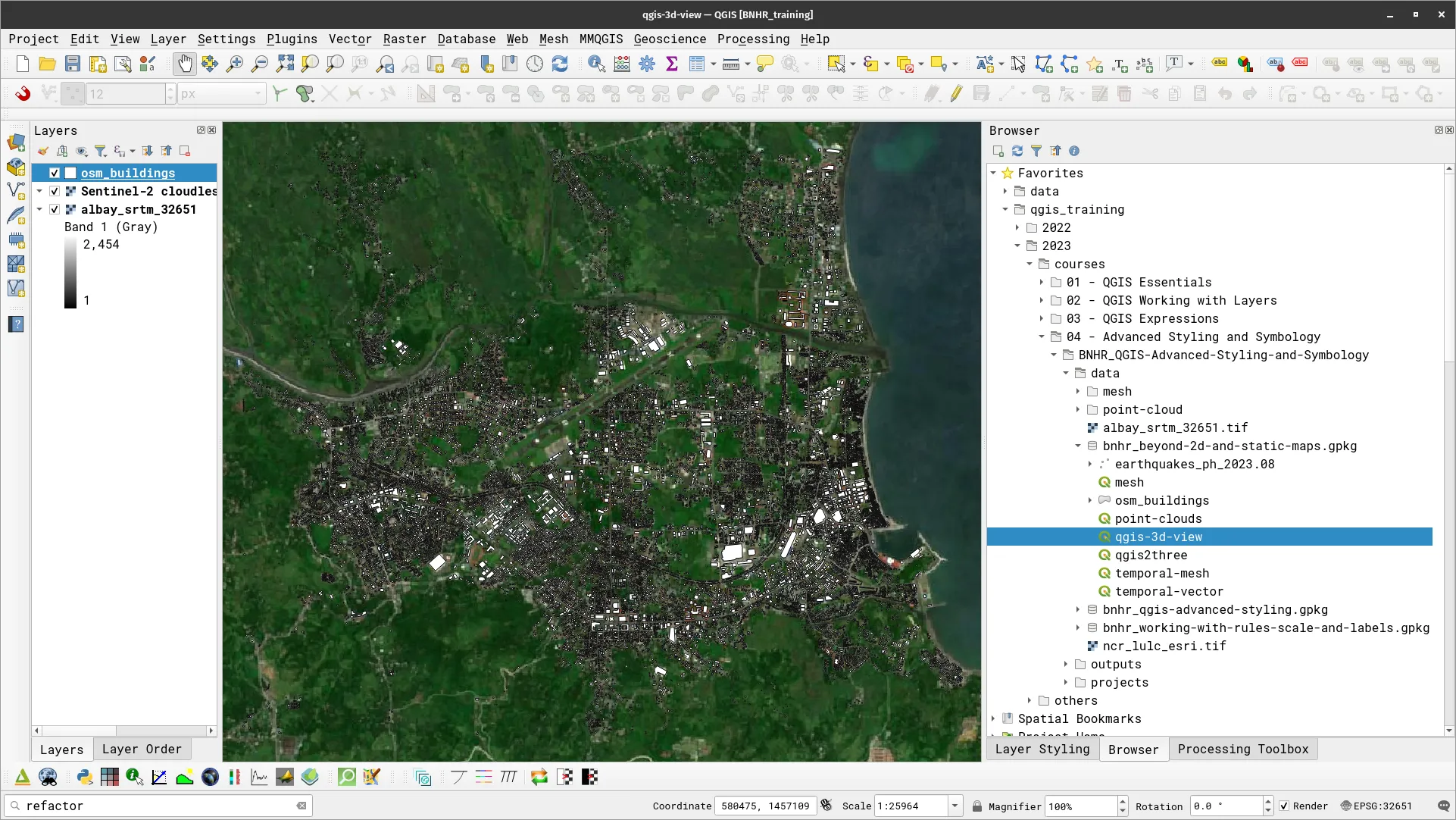Expand the earthquakes_ph_2023.08 layer entry
Screen dimensions: 1456x820
1091,464
